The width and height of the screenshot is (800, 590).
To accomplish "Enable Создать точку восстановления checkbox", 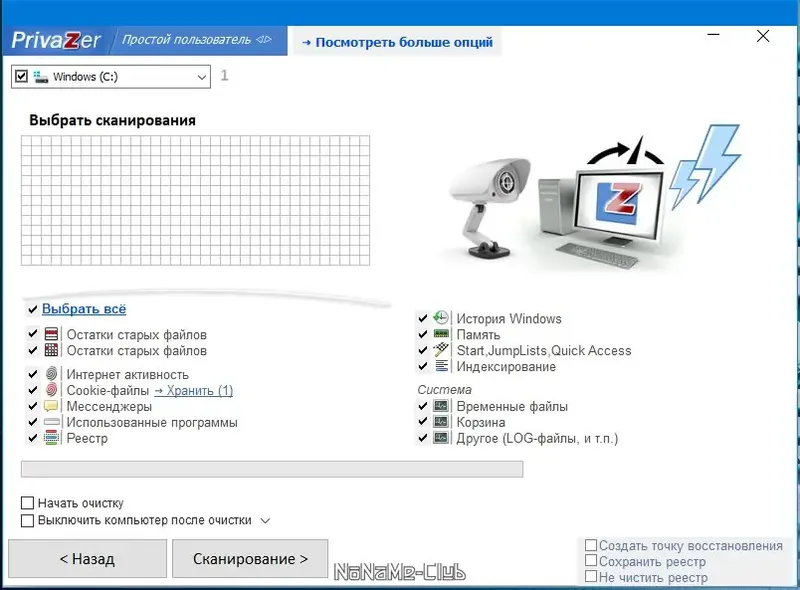I will (591, 545).
